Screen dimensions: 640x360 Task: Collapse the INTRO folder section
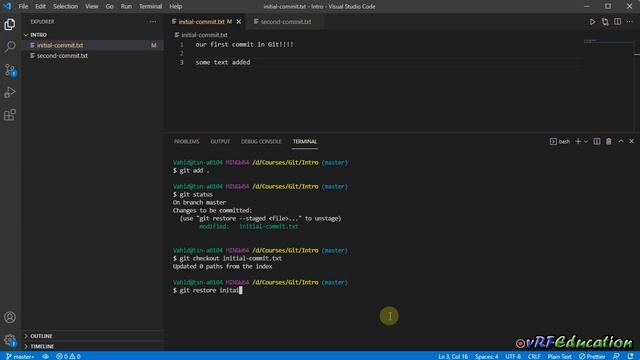click(x=93, y=35)
